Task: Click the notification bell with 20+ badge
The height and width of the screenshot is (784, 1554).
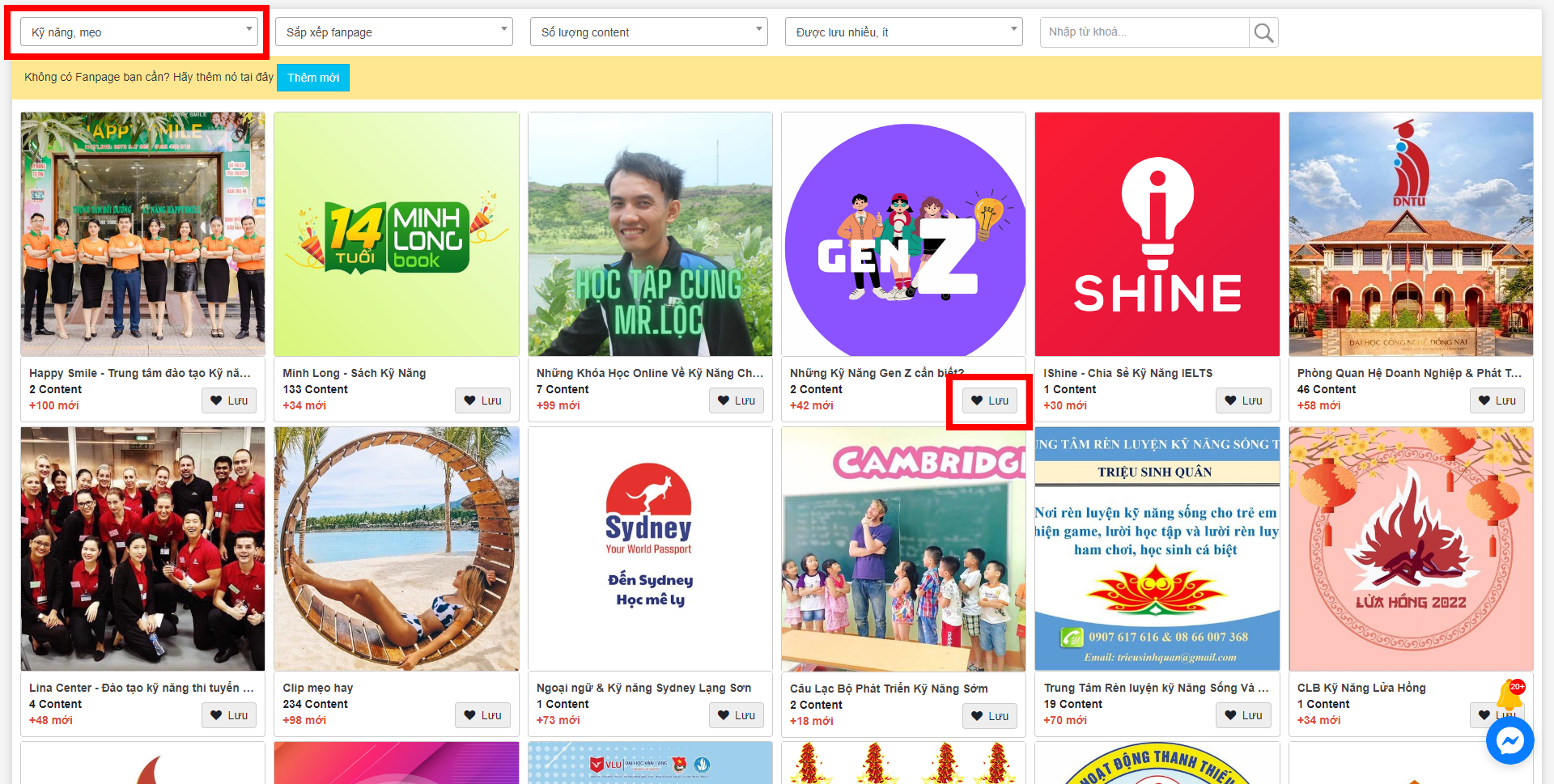Action: (1509, 694)
